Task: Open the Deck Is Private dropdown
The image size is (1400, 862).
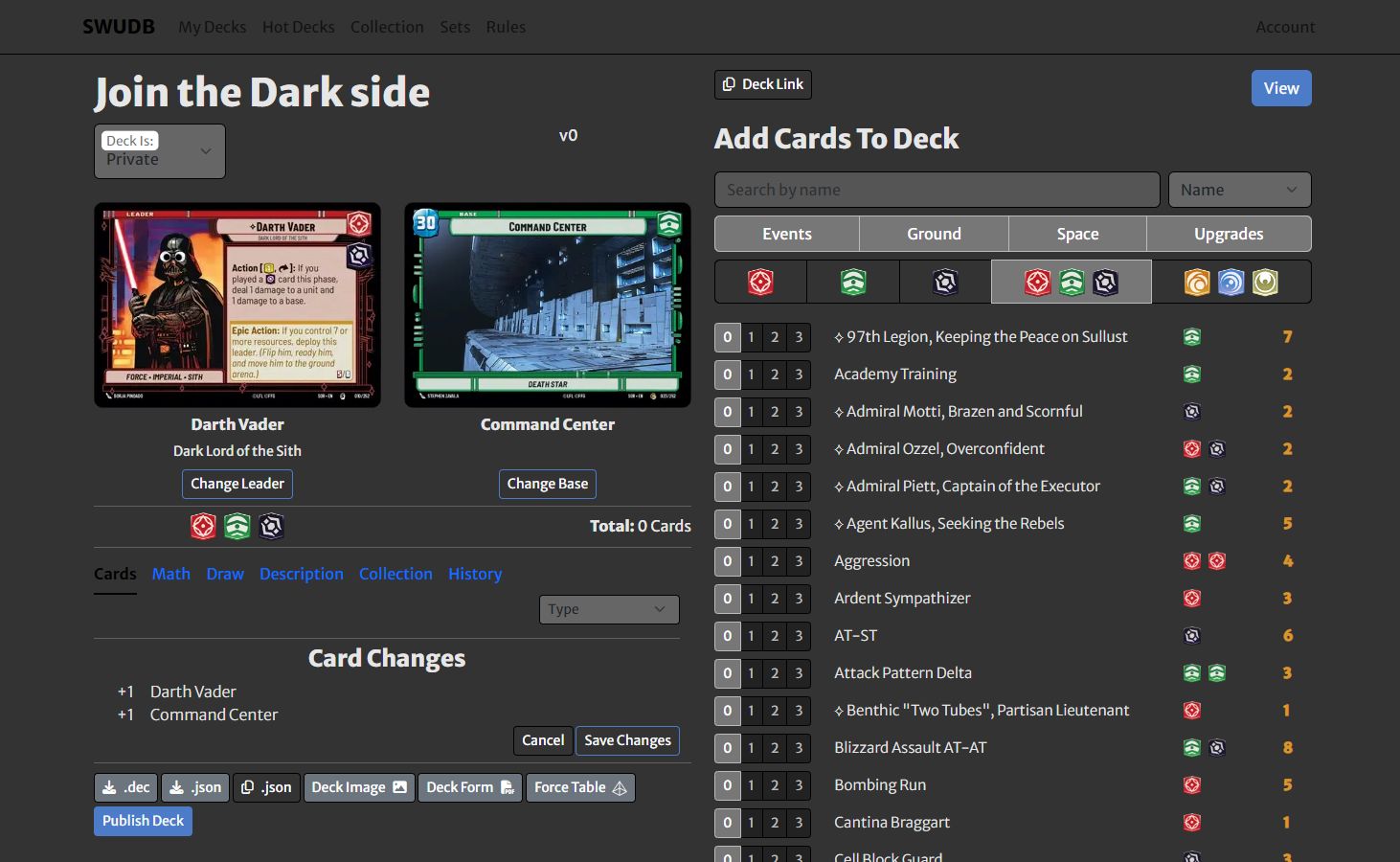Action: pos(160,151)
